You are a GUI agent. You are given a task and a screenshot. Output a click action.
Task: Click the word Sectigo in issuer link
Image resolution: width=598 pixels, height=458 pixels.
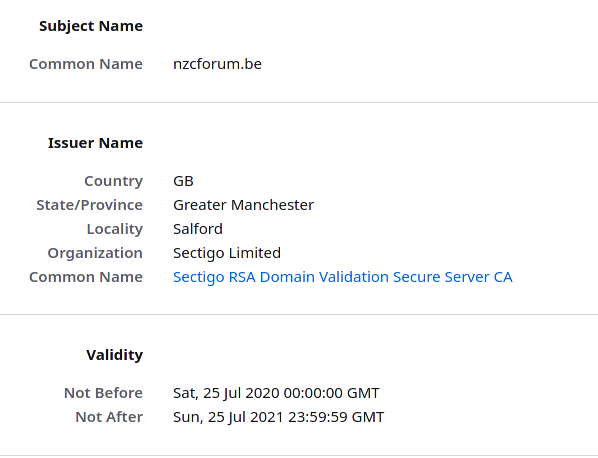(199, 277)
